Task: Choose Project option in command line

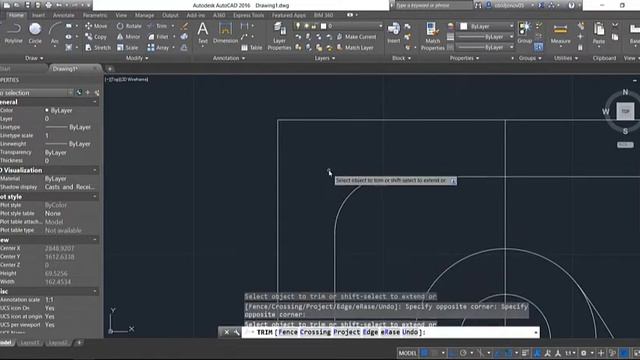Action: click(x=346, y=332)
